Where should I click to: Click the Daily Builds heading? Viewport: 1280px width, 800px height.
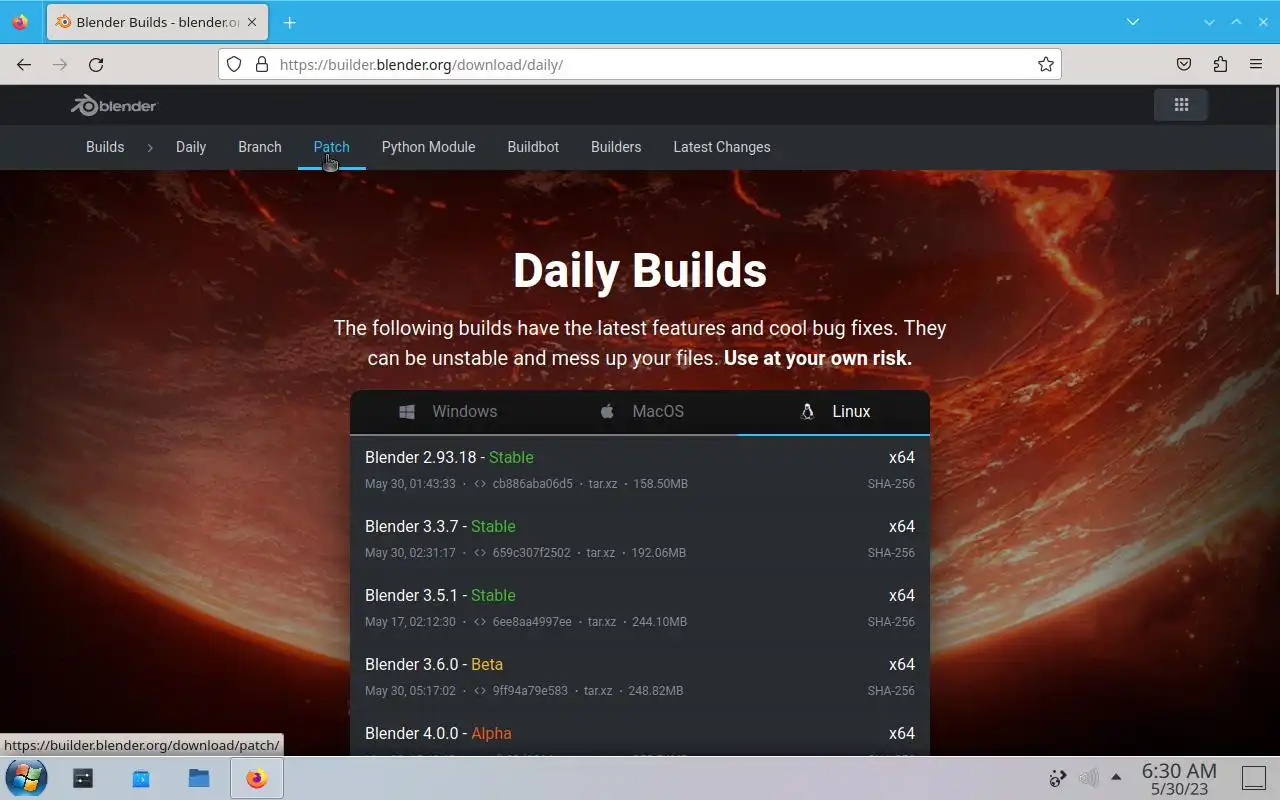(640, 270)
